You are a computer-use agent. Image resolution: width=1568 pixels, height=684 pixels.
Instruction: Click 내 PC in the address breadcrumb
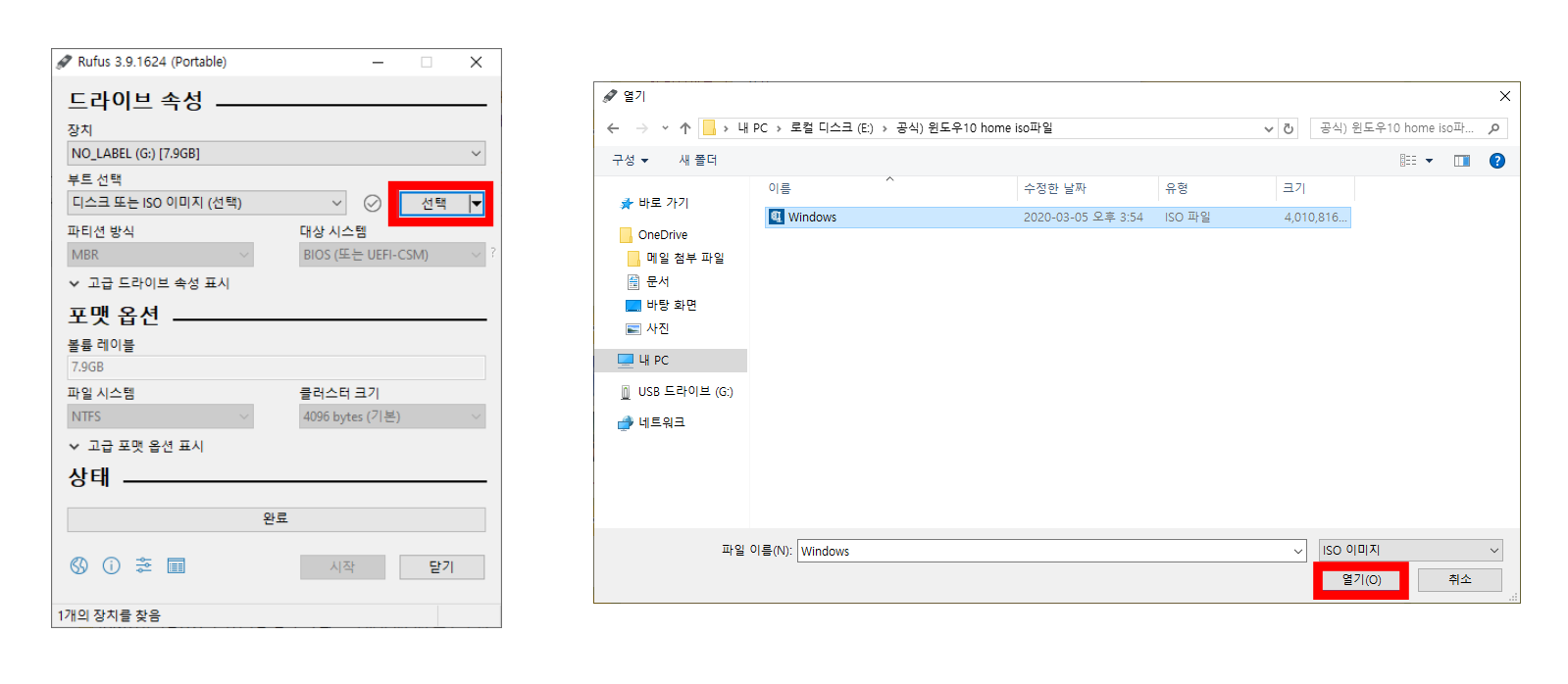pyautogui.click(x=753, y=128)
